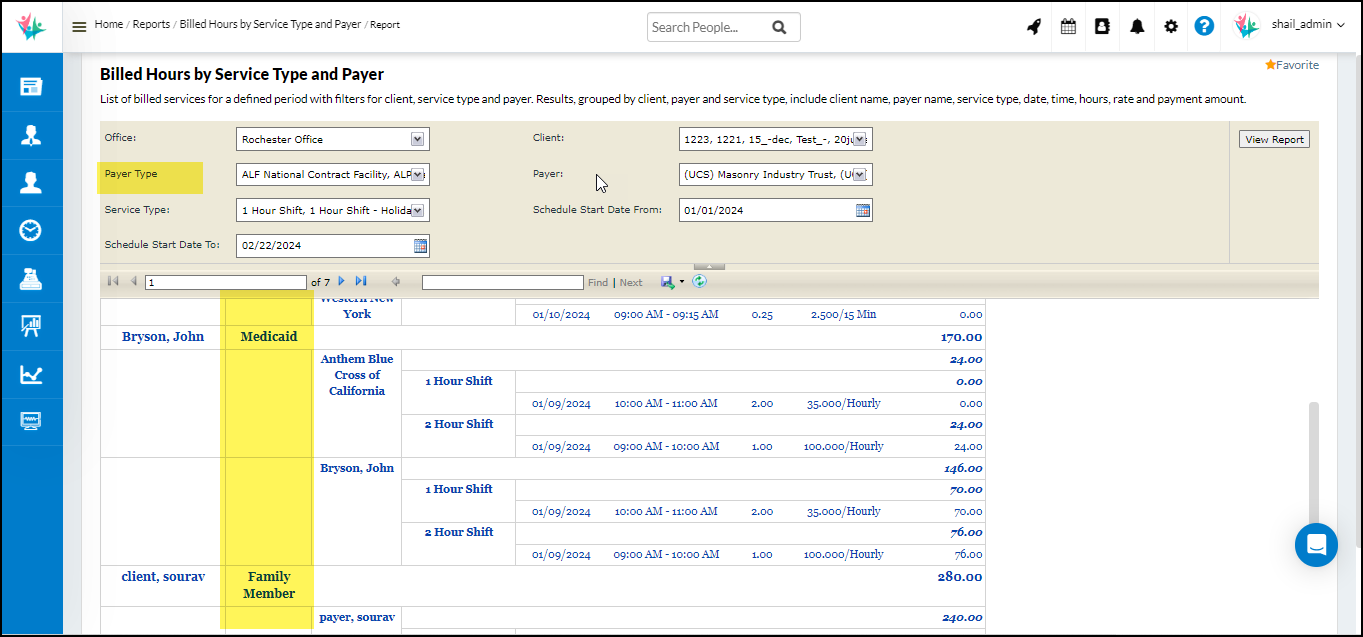Click the Bryson, John client link
1363x637 pixels.
[x=163, y=337]
